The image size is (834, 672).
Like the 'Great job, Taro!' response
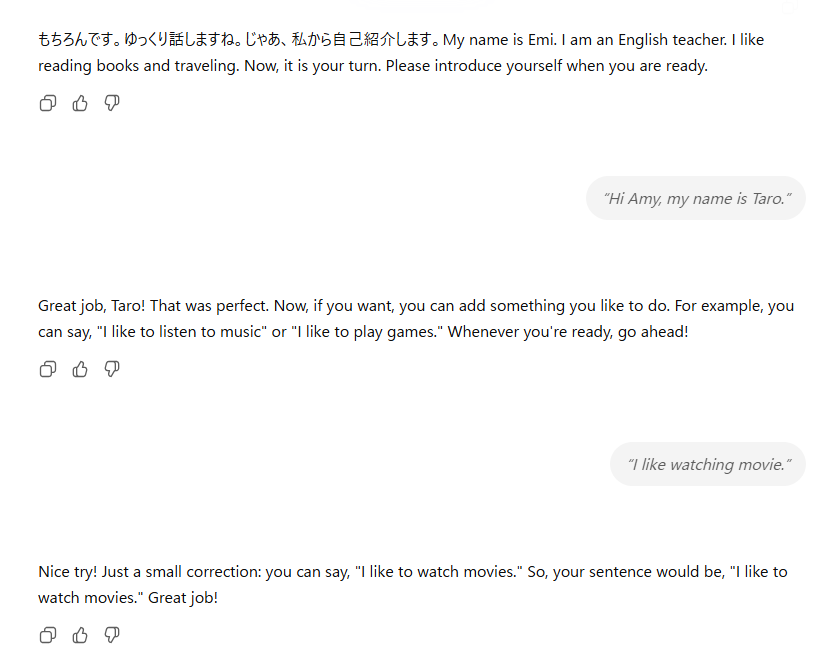click(x=80, y=369)
